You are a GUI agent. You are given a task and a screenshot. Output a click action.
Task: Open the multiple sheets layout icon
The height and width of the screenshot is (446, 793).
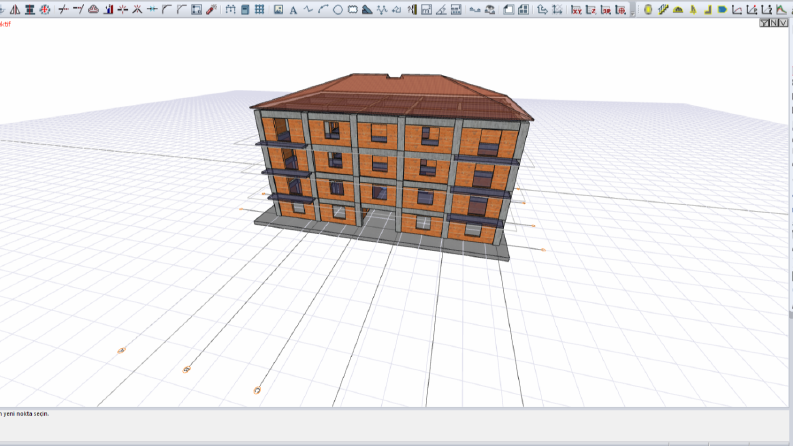[x=523, y=9]
